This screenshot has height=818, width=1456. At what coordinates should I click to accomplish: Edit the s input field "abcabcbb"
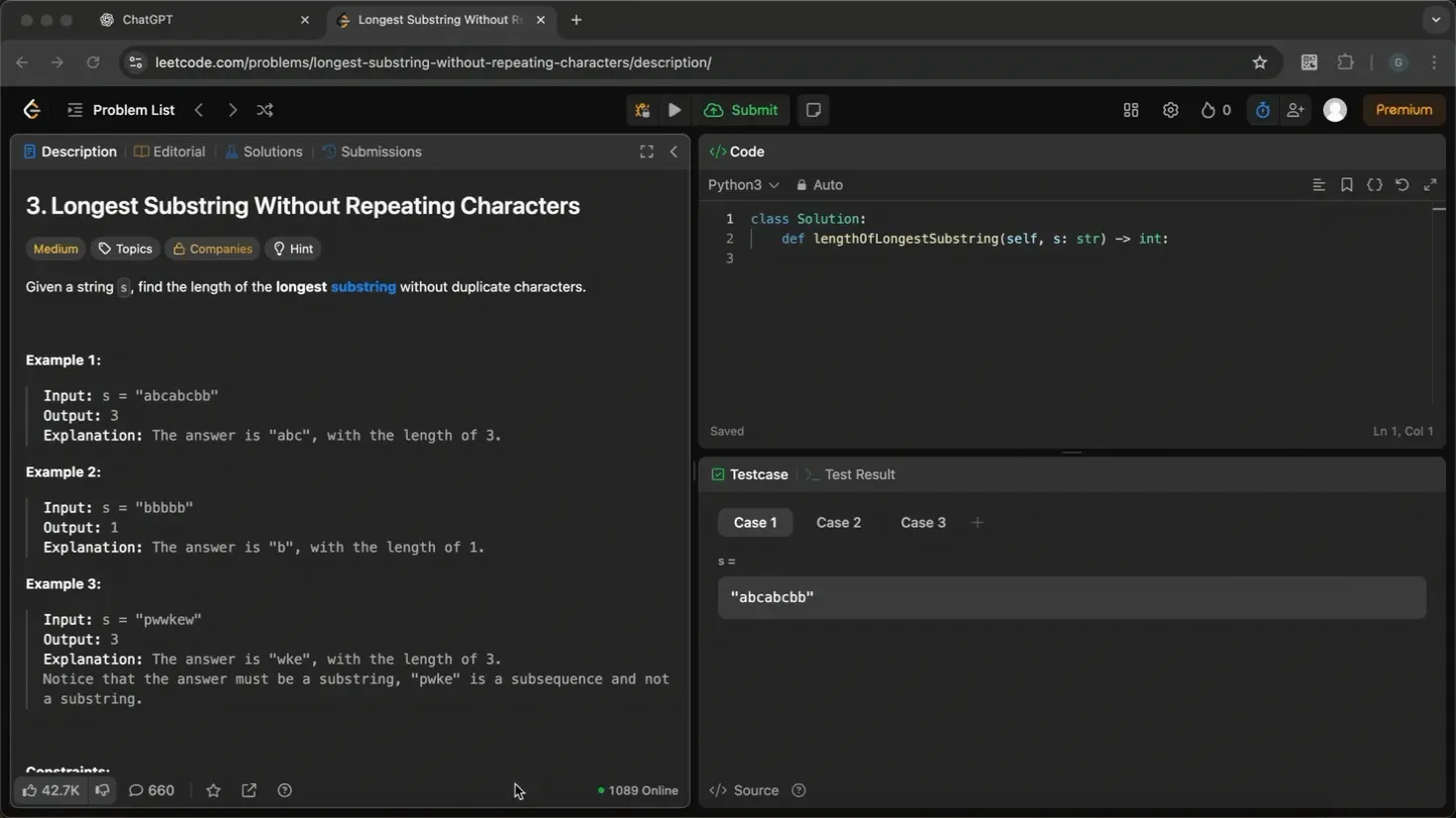click(x=1072, y=597)
